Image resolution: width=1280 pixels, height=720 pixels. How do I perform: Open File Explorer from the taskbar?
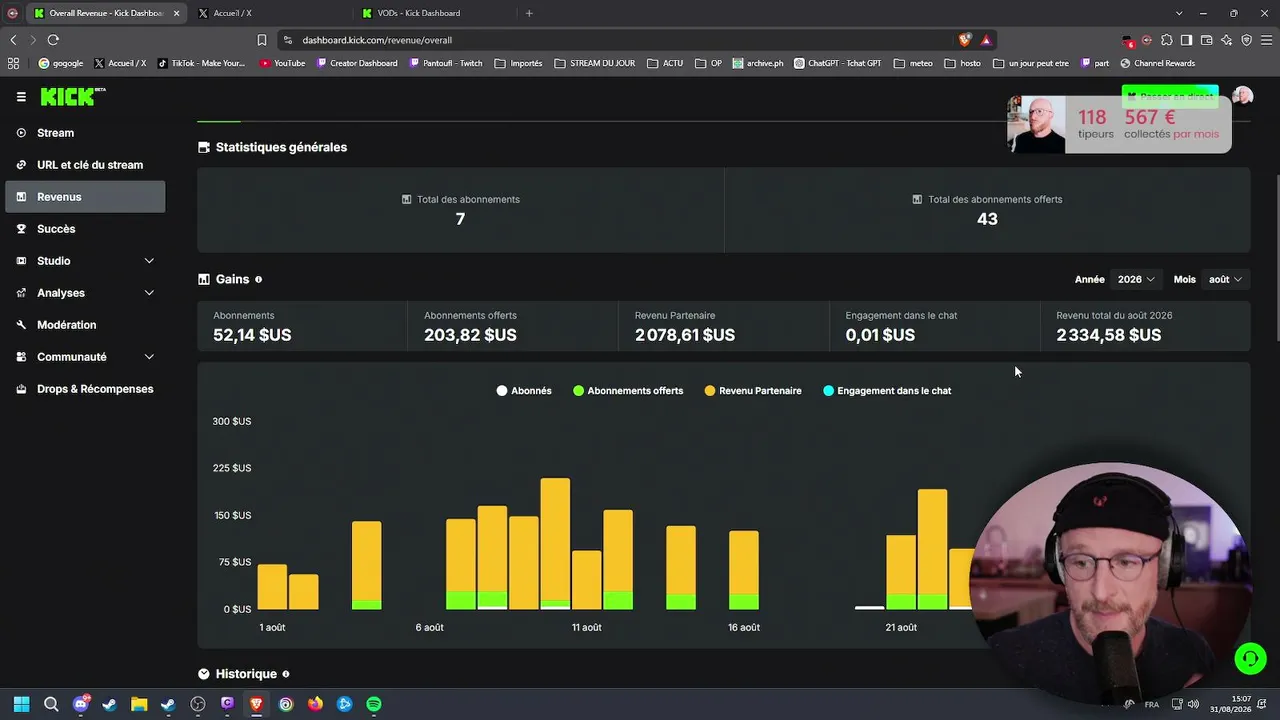(139, 704)
